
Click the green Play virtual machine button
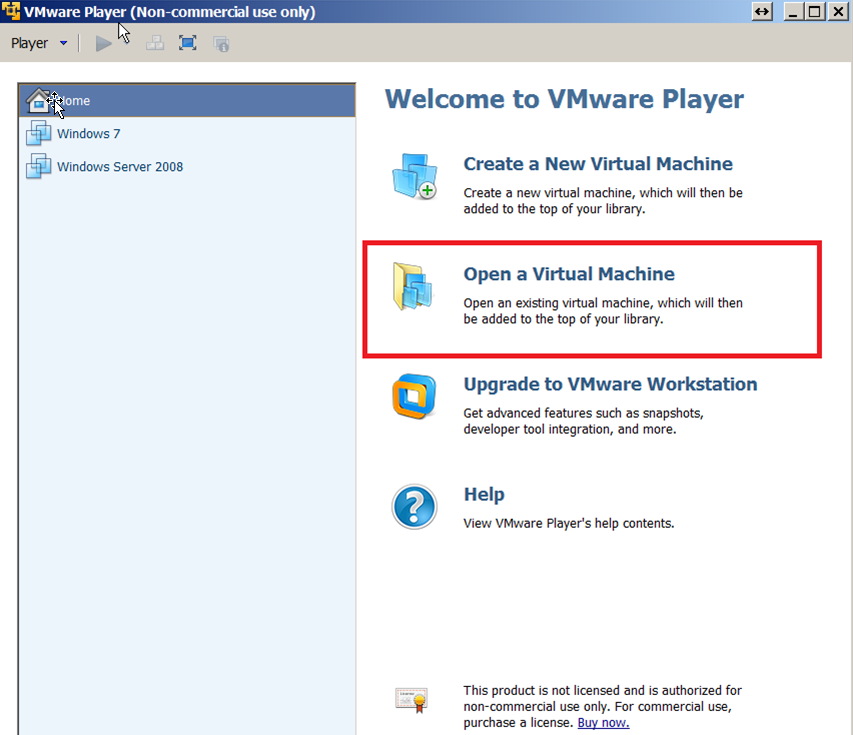point(103,44)
